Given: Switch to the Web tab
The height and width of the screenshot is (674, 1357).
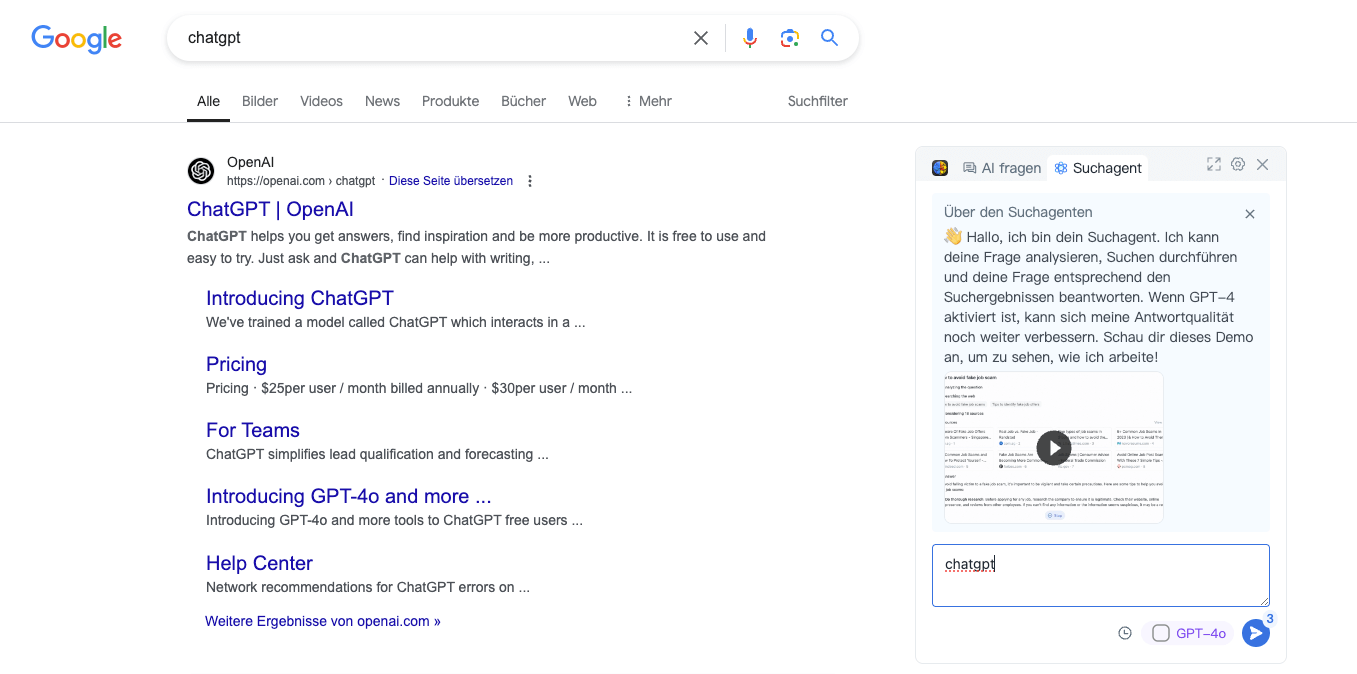Looking at the screenshot, I should [582, 101].
